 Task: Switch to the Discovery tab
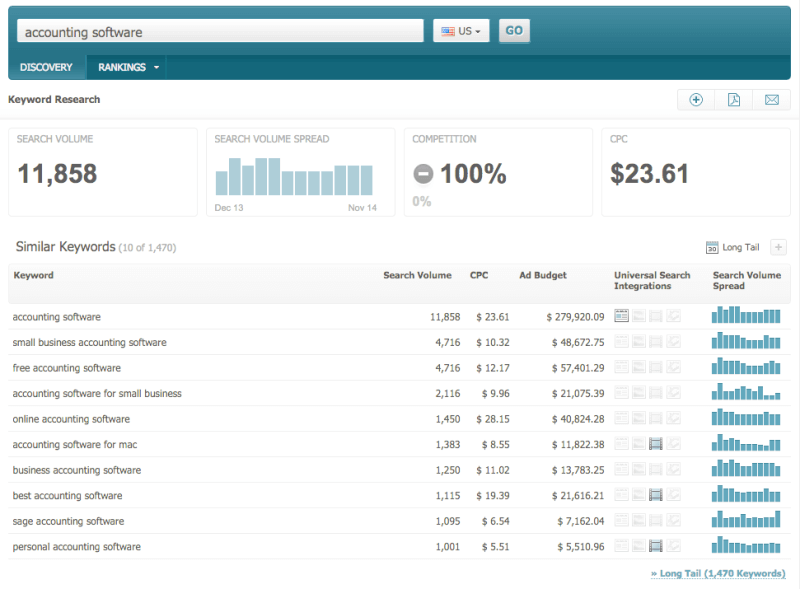tap(46, 68)
